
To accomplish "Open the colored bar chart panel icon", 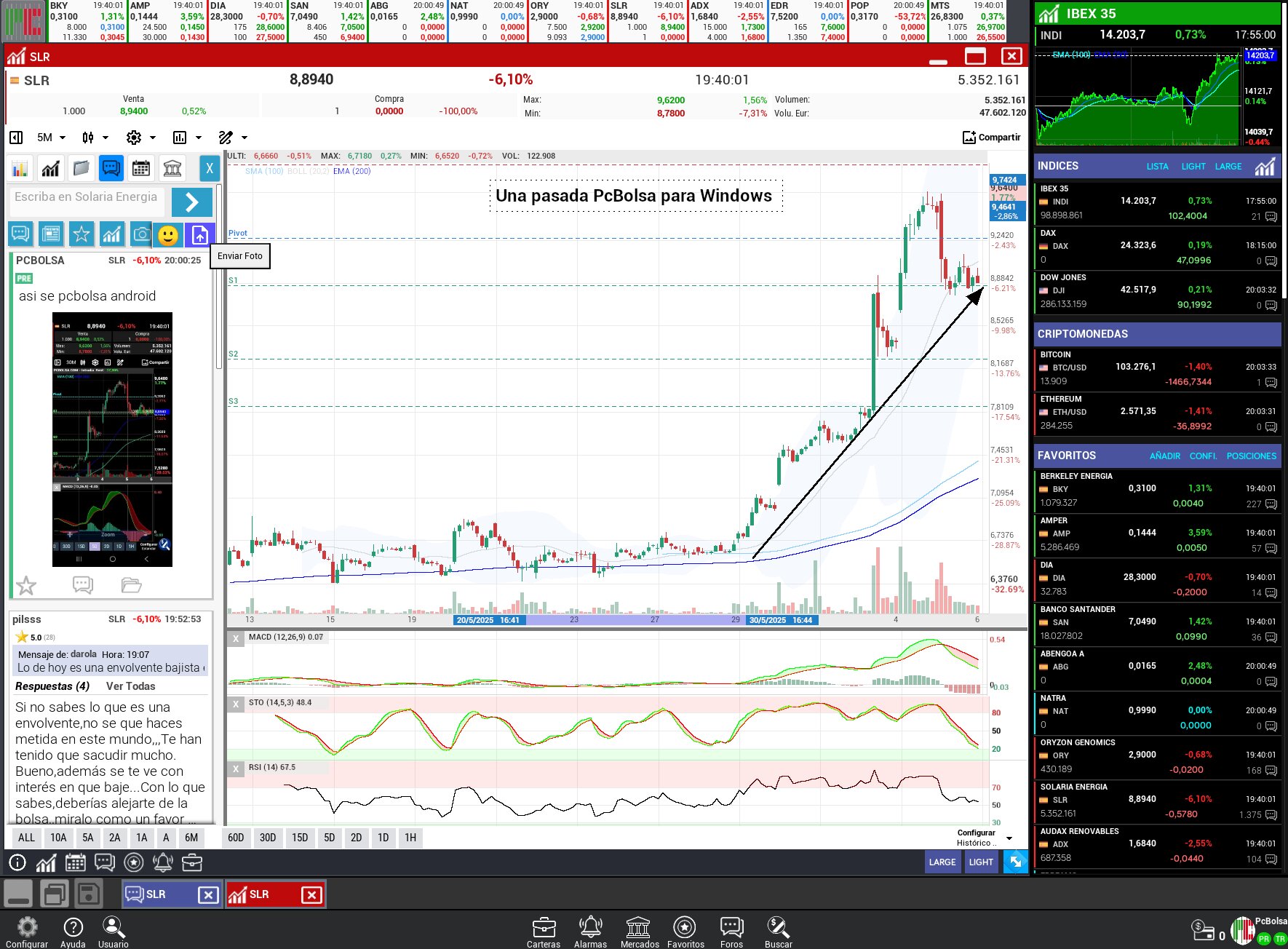I will (x=20, y=169).
